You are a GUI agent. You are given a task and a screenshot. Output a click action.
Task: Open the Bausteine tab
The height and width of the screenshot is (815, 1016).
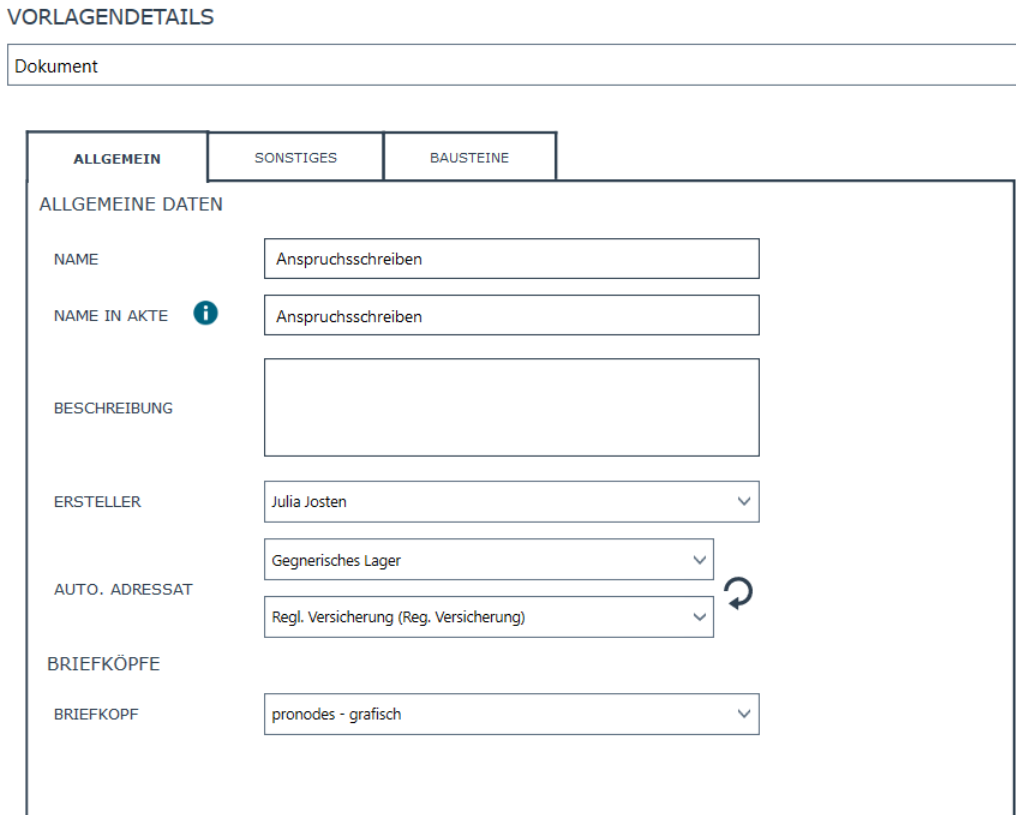469,158
